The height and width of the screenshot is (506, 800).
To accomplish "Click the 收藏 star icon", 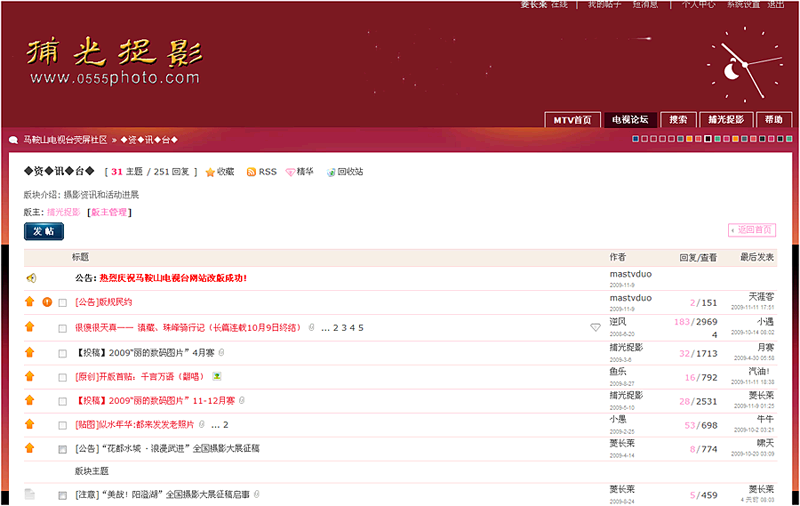I will pyautogui.click(x=210, y=172).
